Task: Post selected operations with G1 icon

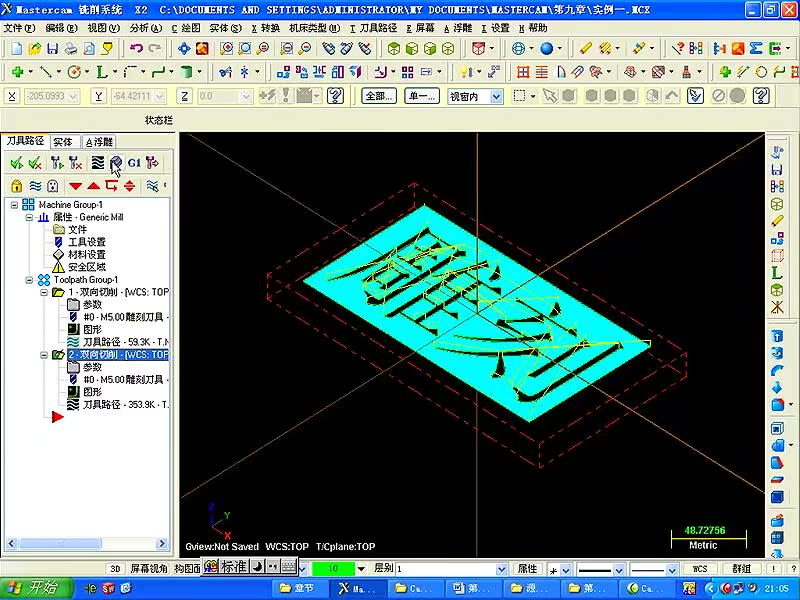Action: click(134, 163)
